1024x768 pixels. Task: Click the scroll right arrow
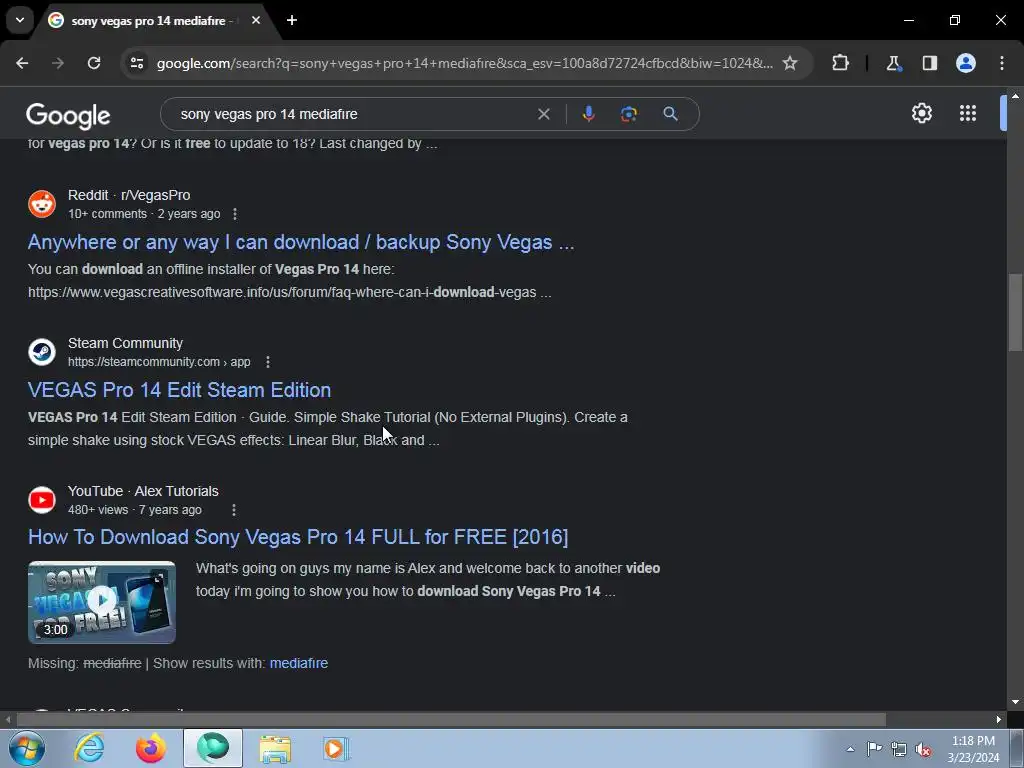999,720
